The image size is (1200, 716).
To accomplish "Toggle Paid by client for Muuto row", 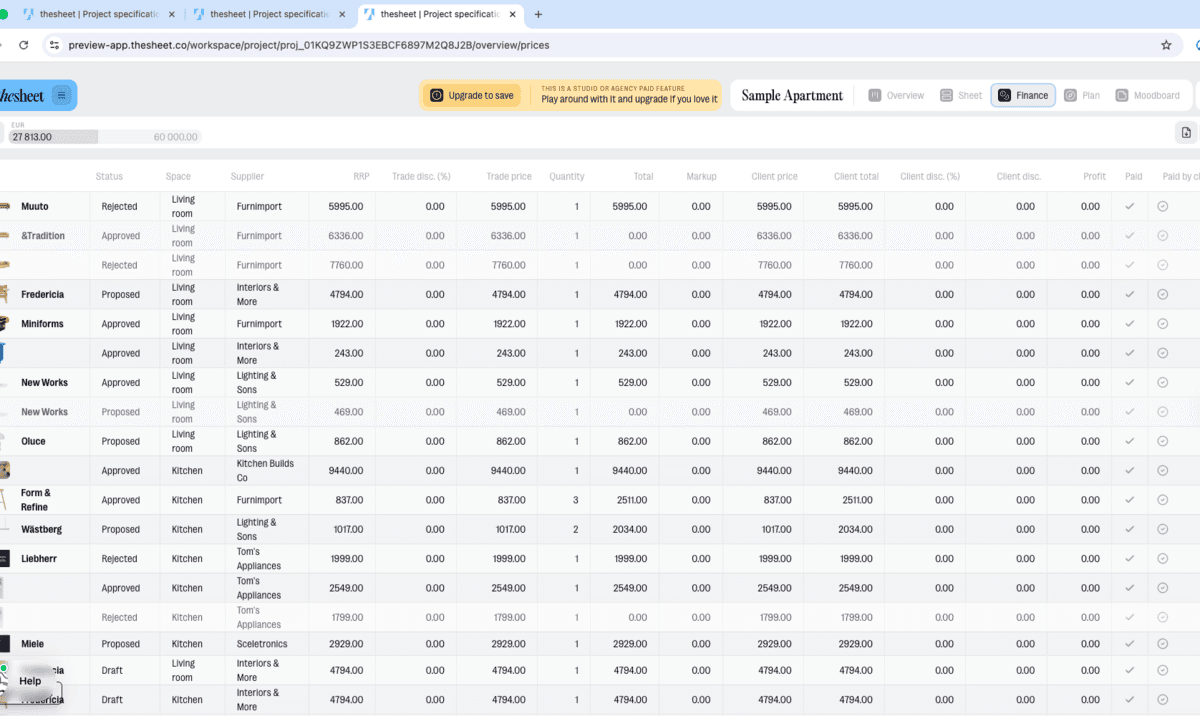I will coord(1163,207).
